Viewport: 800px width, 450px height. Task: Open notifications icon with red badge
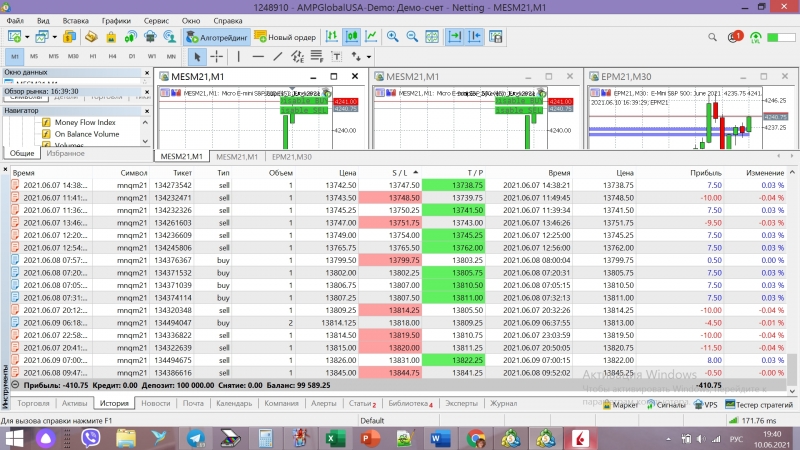pyautogui.click(x=735, y=37)
